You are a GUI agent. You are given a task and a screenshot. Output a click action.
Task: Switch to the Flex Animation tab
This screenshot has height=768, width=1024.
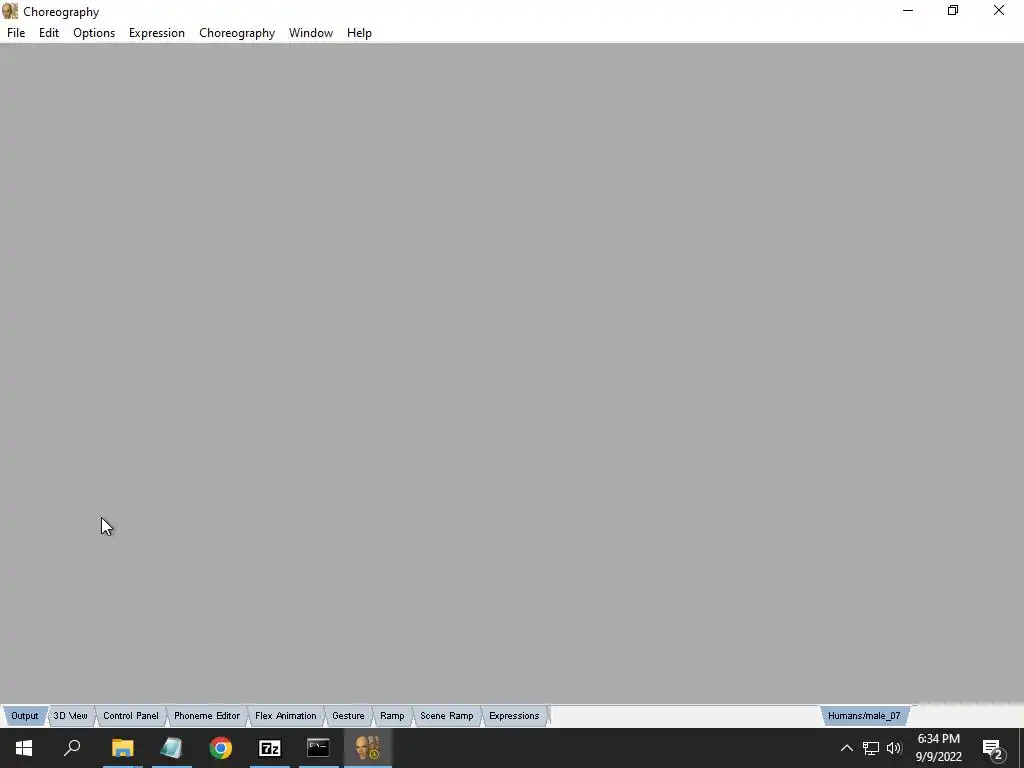285,716
